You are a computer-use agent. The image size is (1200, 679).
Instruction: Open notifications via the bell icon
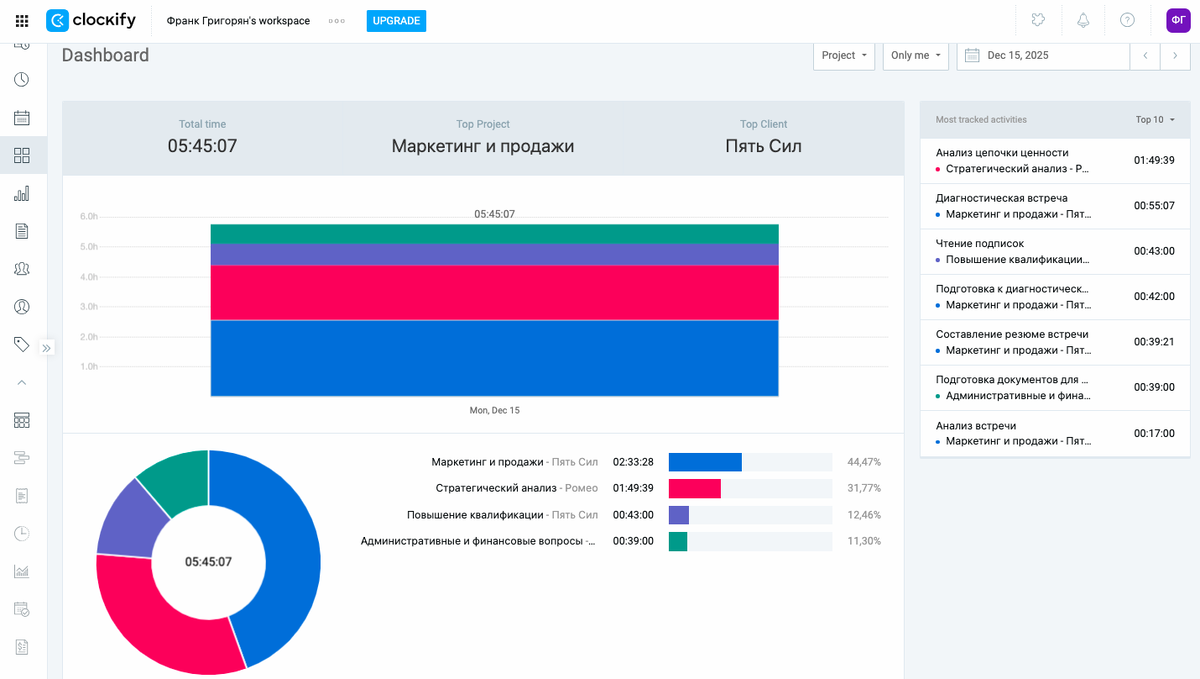click(x=1083, y=20)
